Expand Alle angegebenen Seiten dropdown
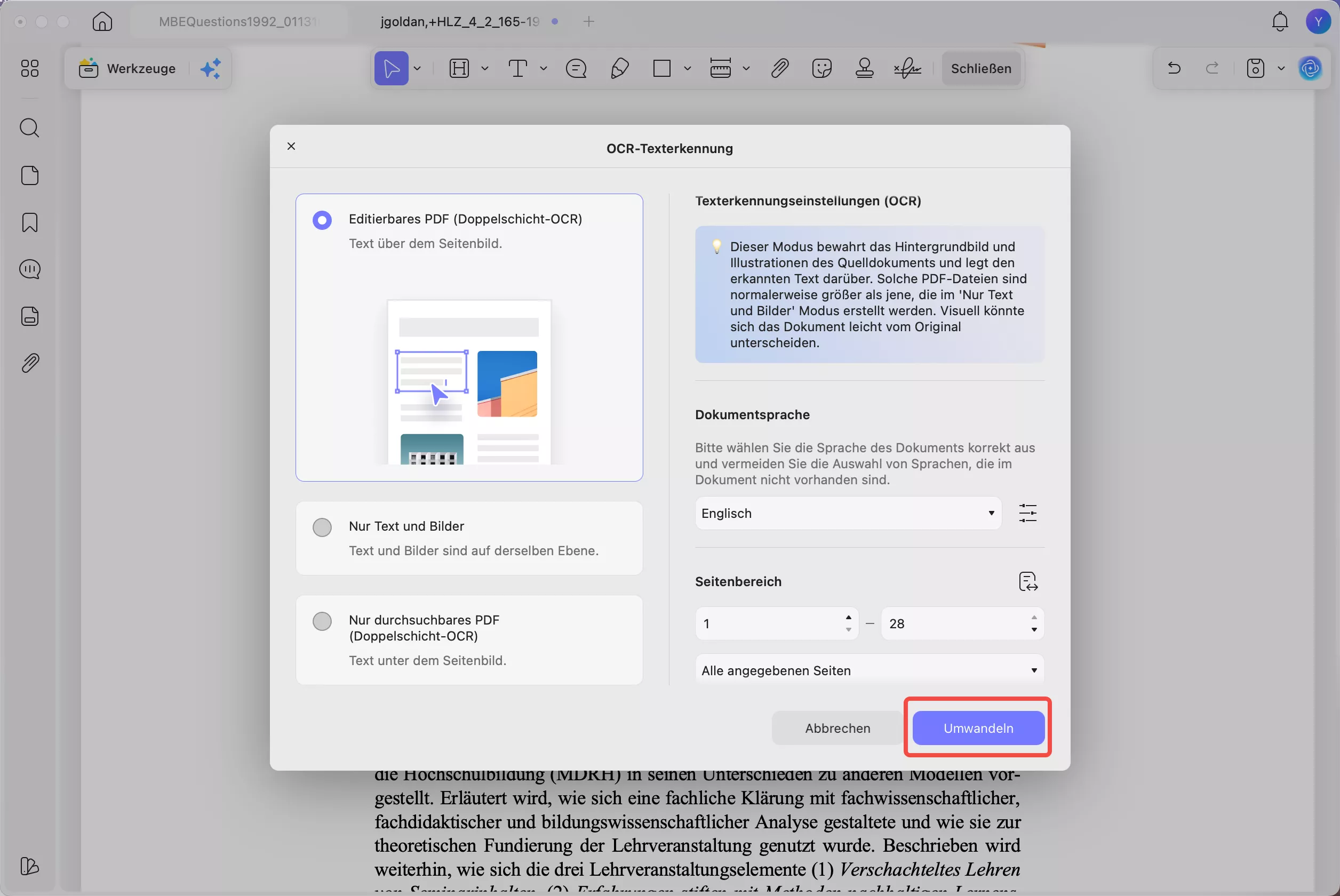Screen dimensions: 1340x896 click(x=869, y=670)
